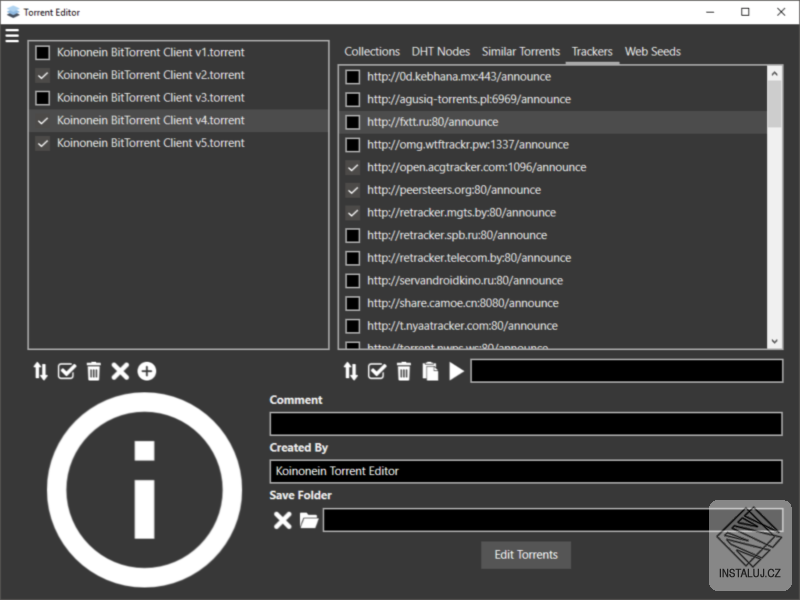Click Torrent Editor app icon in title bar
The height and width of the screenshot is (600, 800).
tap(13, 12)
